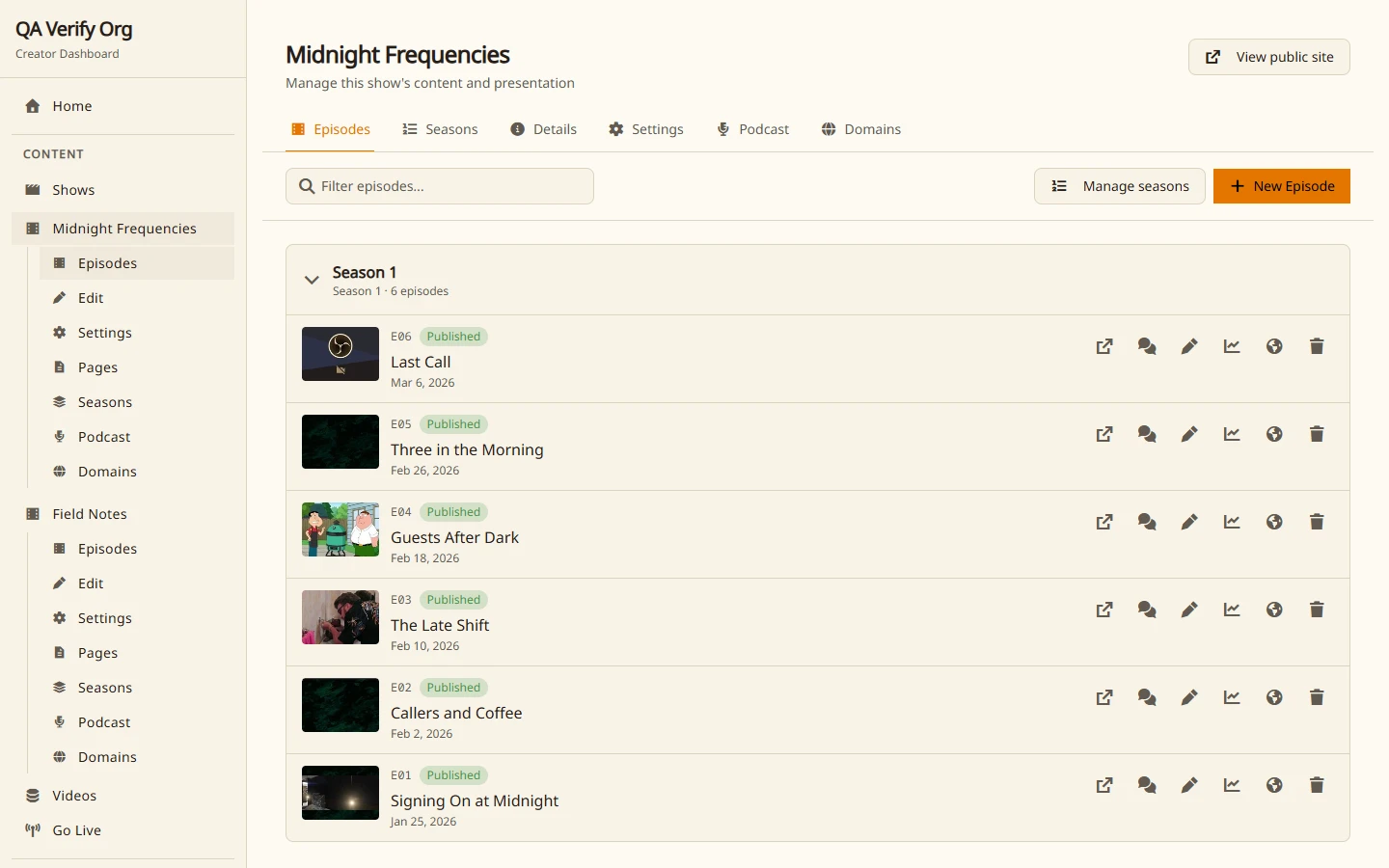Open Go Live in sidebar
This screenshot has width=1389, height=868.
pyautogui.click(x=123, y=830)
